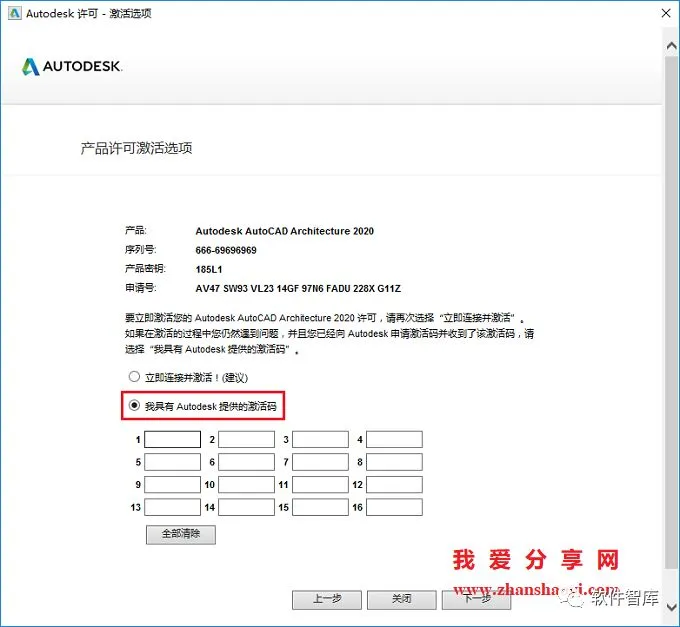Click activation code field 1
Screen dimensions: 680x627
(x=173, y=439)
